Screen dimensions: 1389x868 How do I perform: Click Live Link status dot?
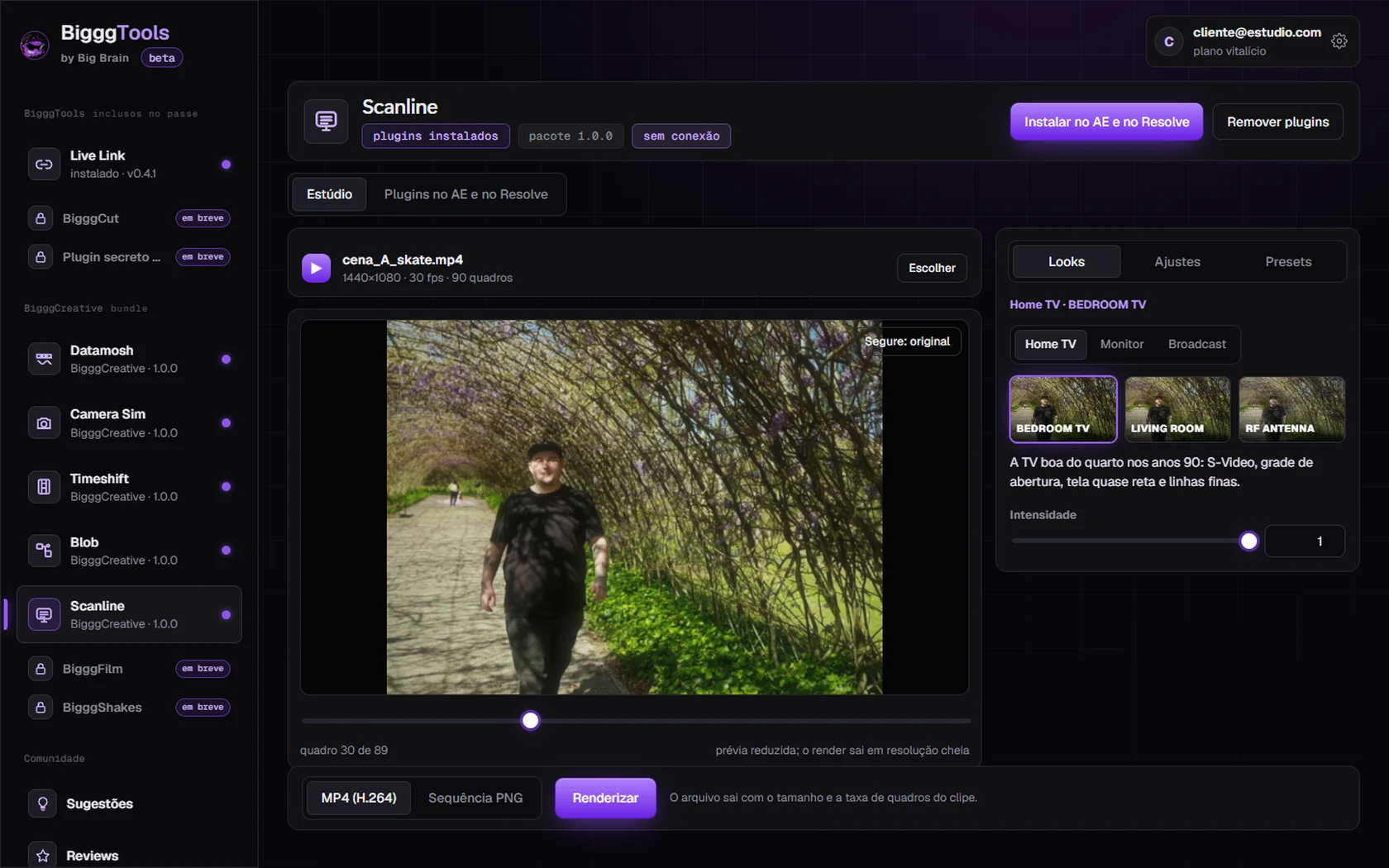point(226,165)
